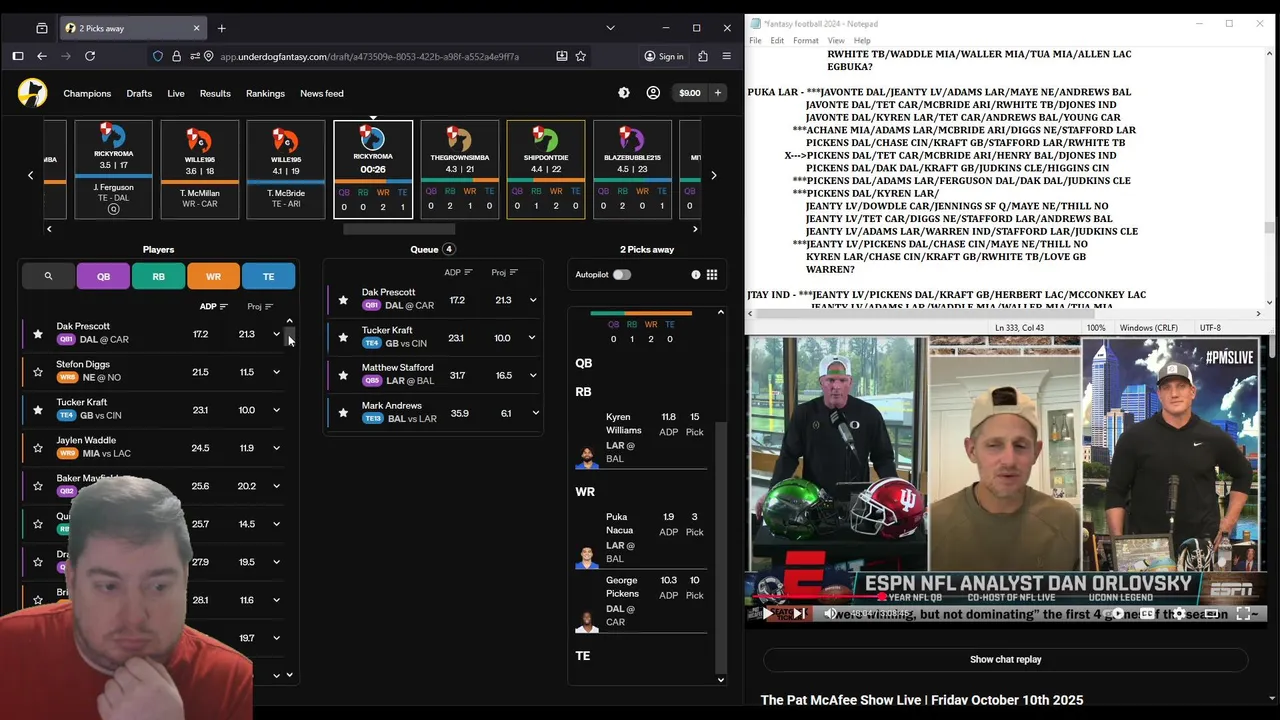Expand Matthew Stafford in Queue
Viewport: 1280px width, 720px height.
533,376
